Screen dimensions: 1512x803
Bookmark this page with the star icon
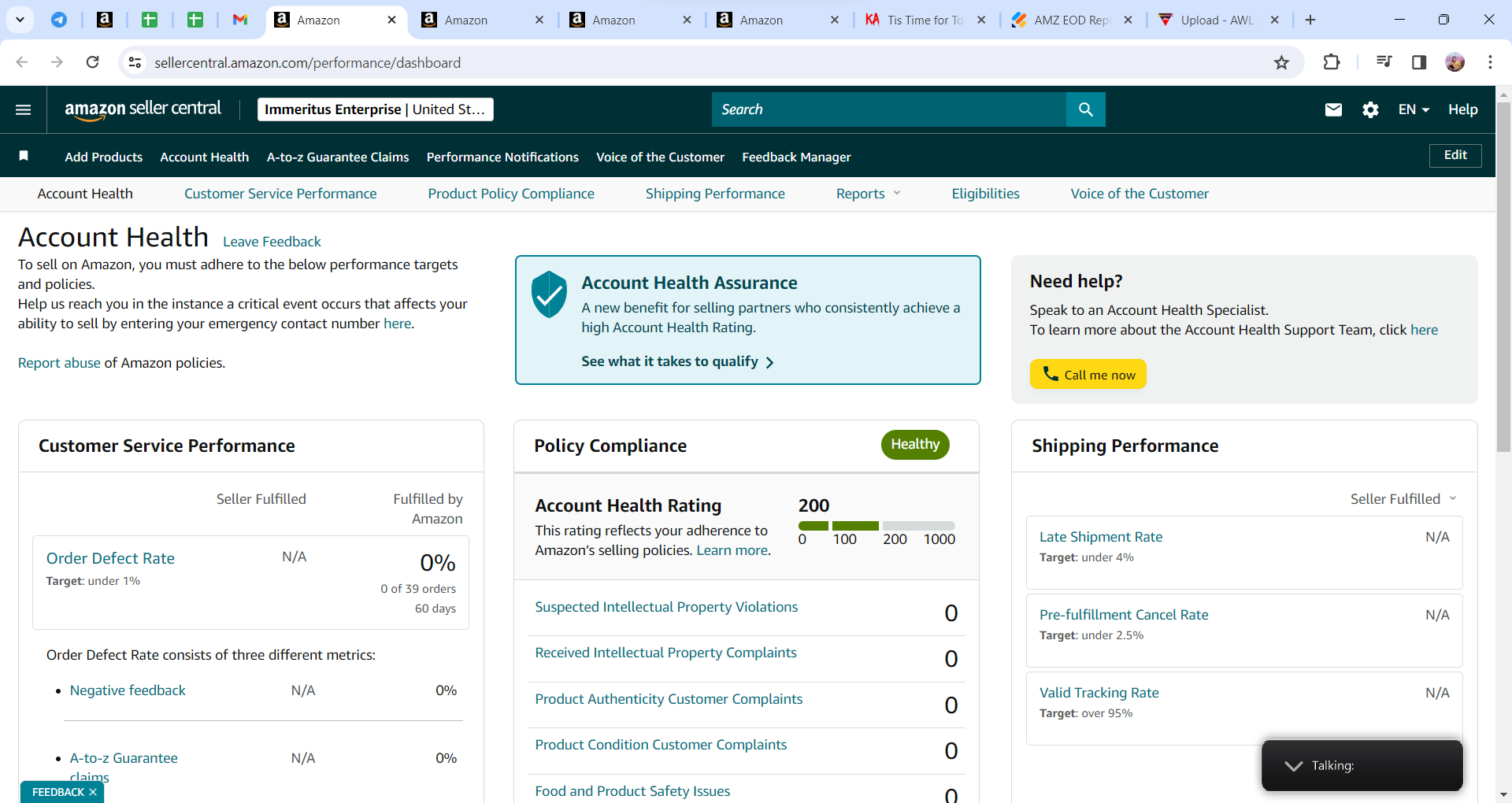tap(1282, 62)
